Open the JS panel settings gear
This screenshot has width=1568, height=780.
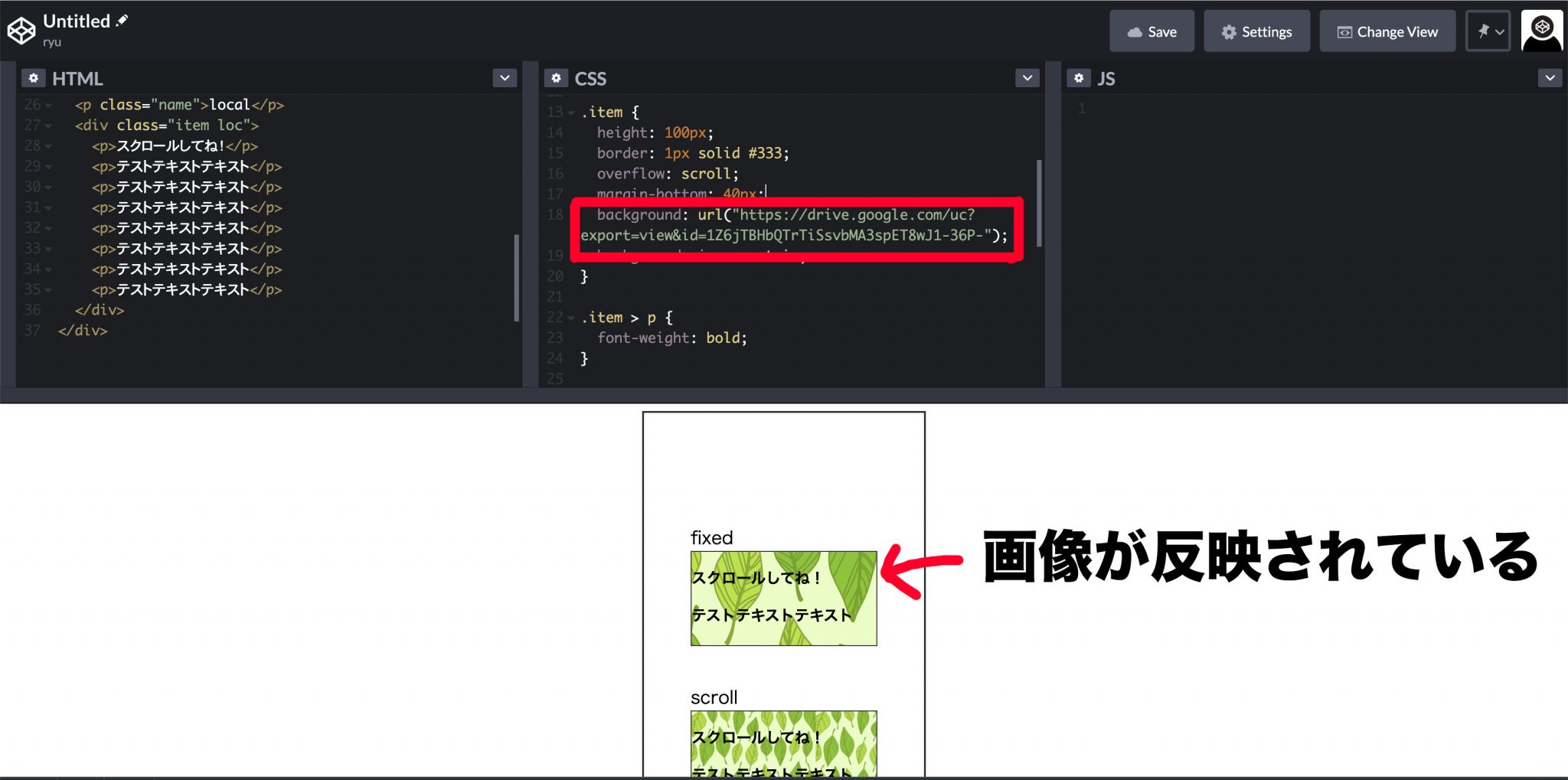point(1078,77)
